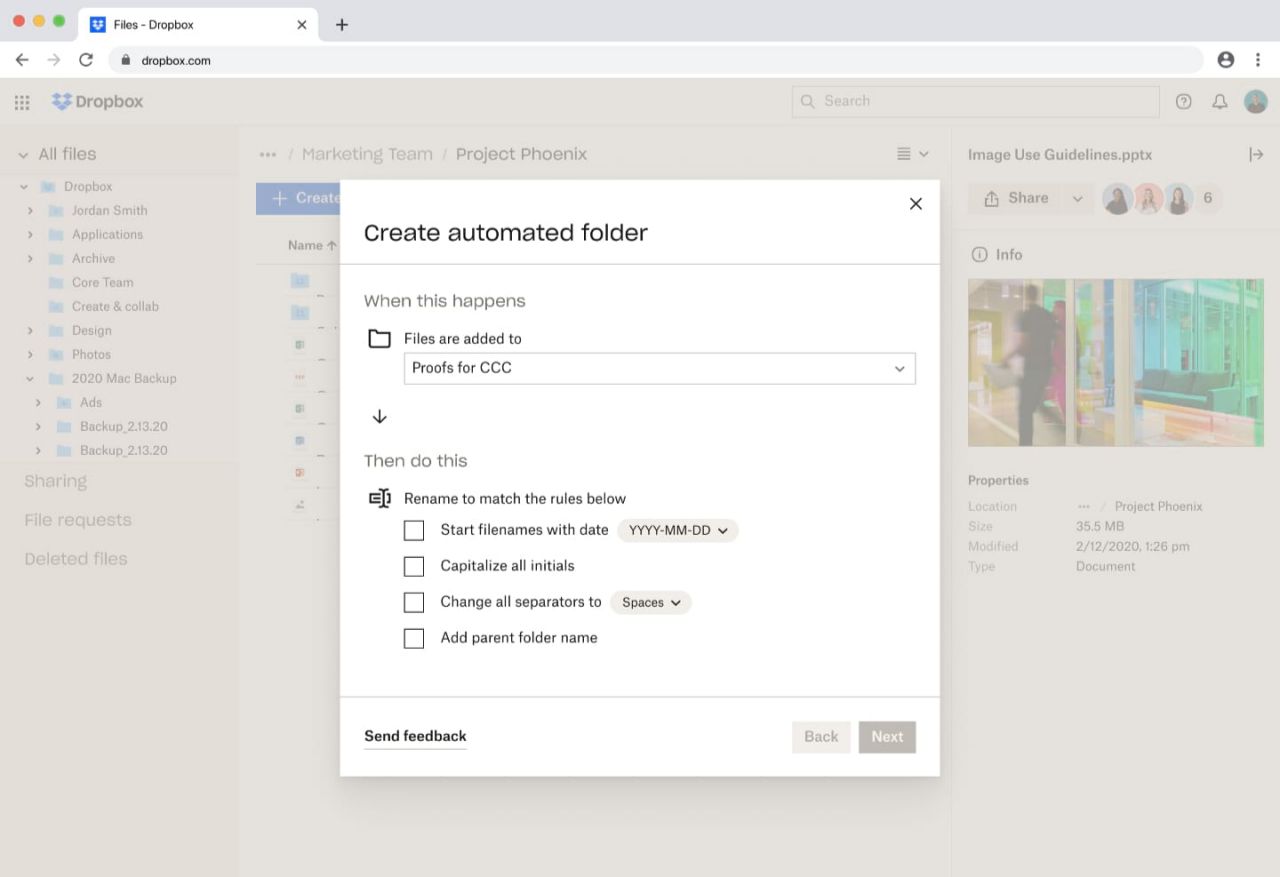
Task: Click the panel collapse arrow beside Image Use Guidelines.pptx
Action: (x=1258, y=154)
